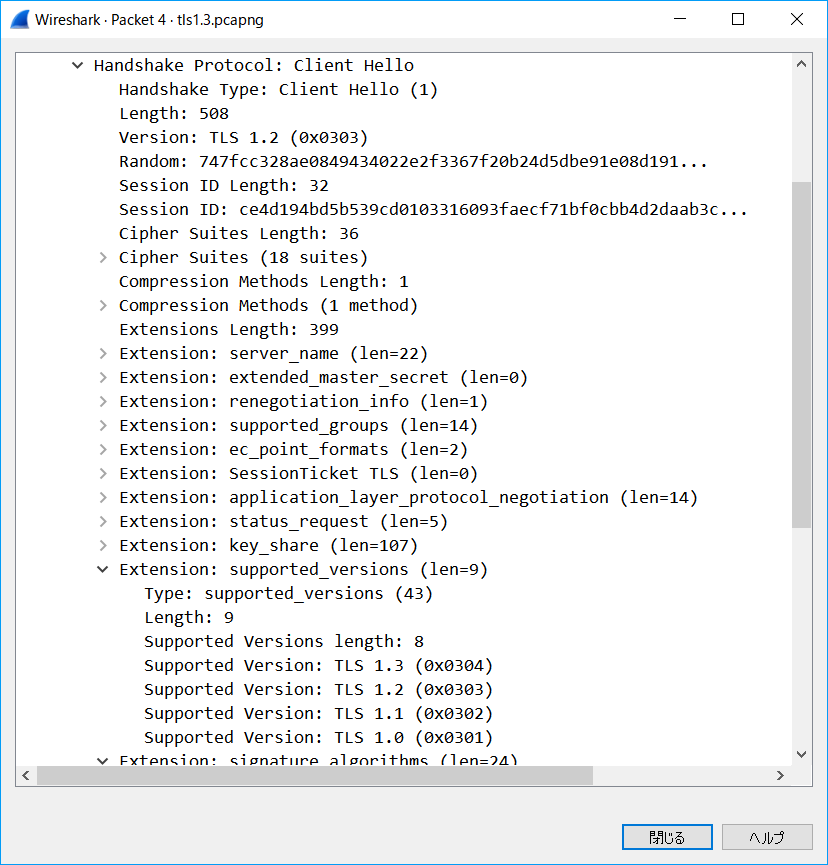828x865 pixels.
Task: Expand the extended_master_secret extension
Action: tap(103, 377)
